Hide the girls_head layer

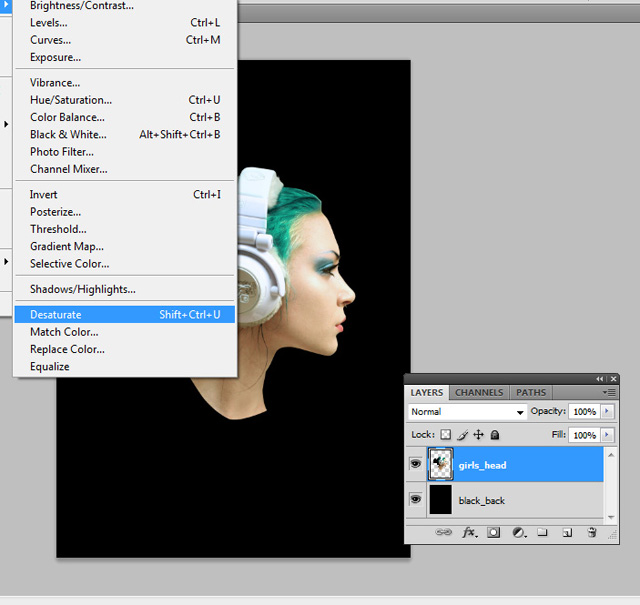click(x=415, y=465)
